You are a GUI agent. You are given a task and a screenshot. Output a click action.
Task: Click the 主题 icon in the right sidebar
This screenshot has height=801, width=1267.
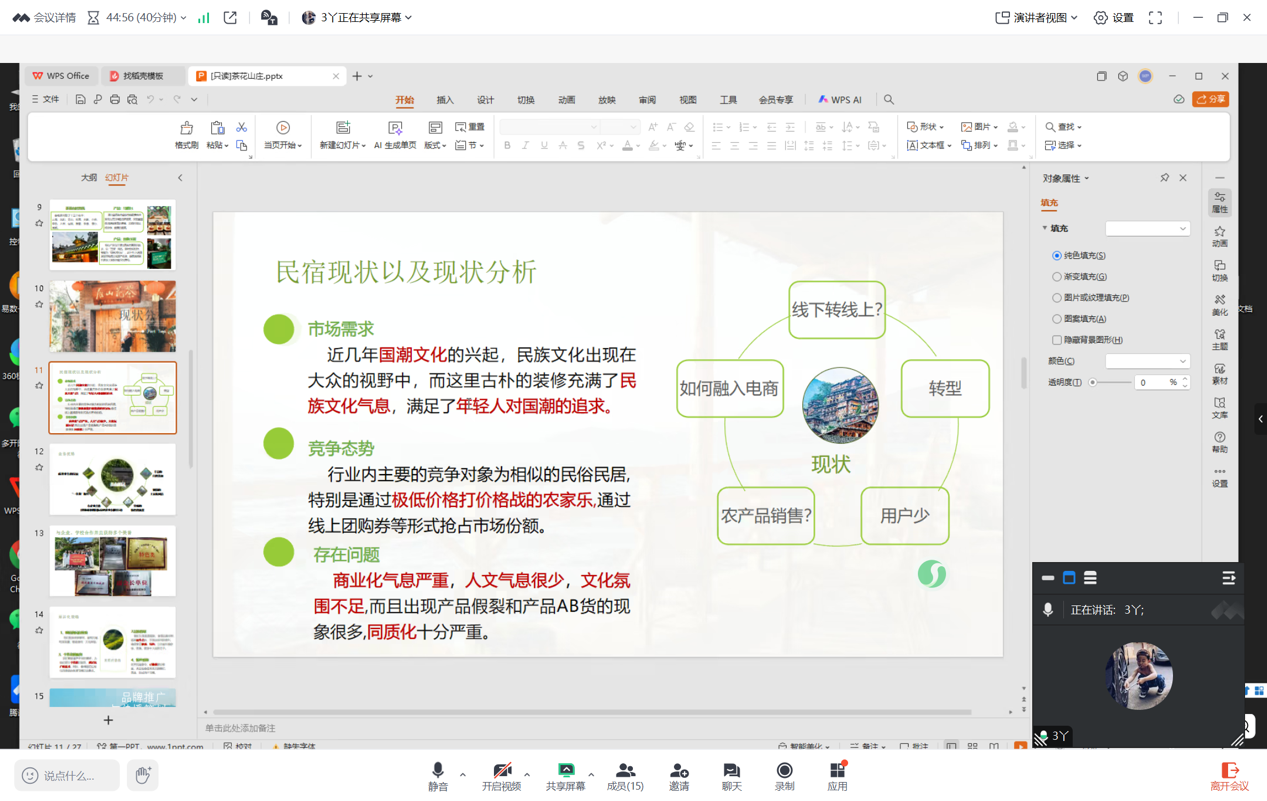(x=1219, y=339)
